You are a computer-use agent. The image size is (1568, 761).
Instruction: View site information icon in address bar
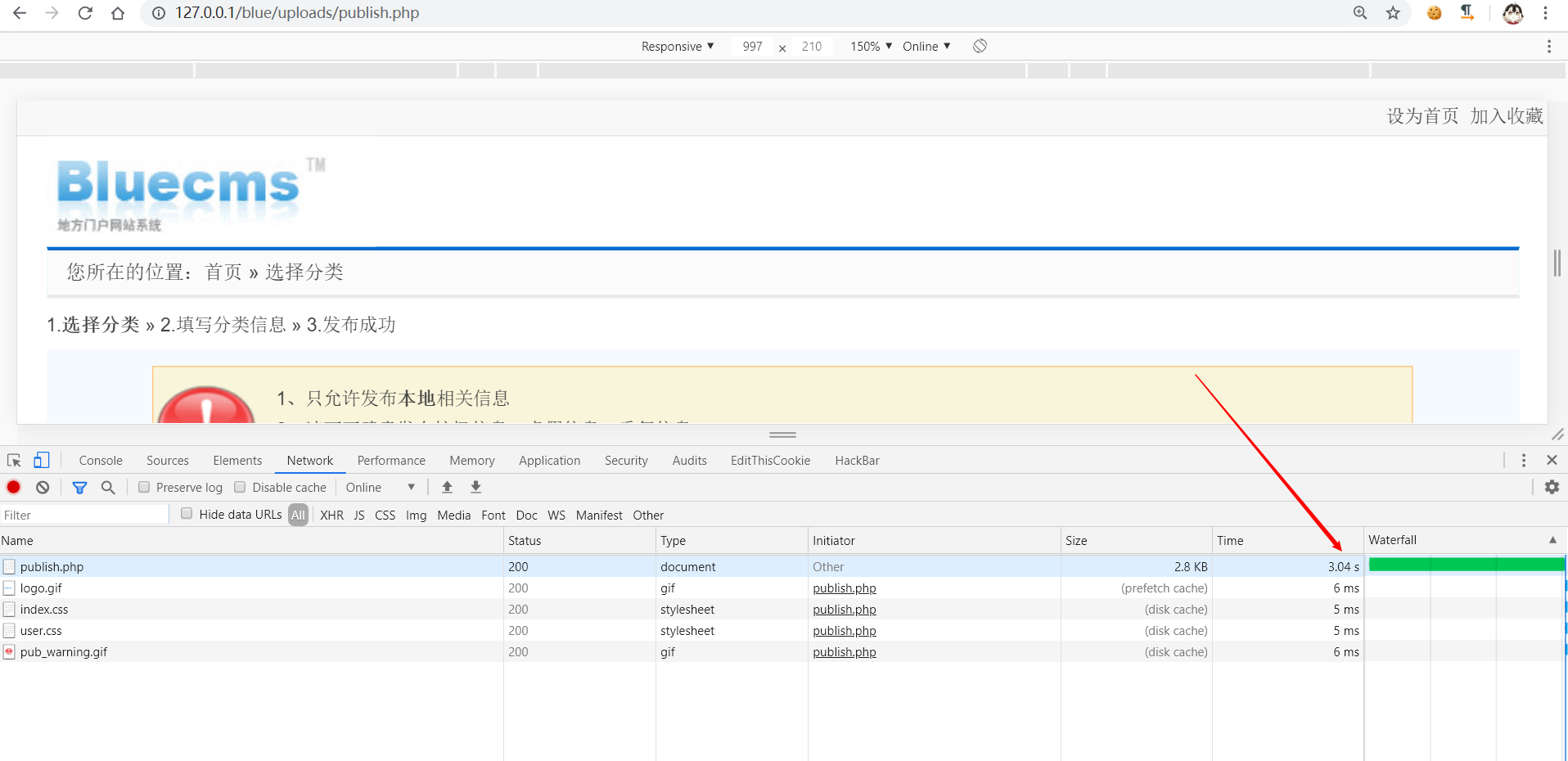point(159,13)
